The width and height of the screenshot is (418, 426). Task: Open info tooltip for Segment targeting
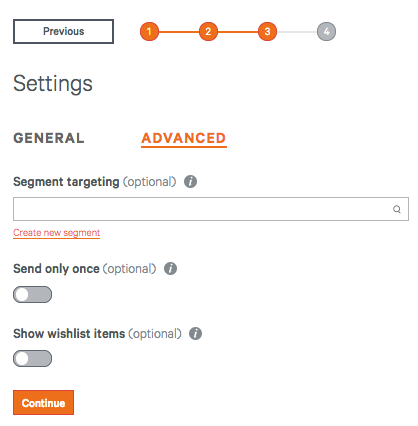[x=190, y=182]
